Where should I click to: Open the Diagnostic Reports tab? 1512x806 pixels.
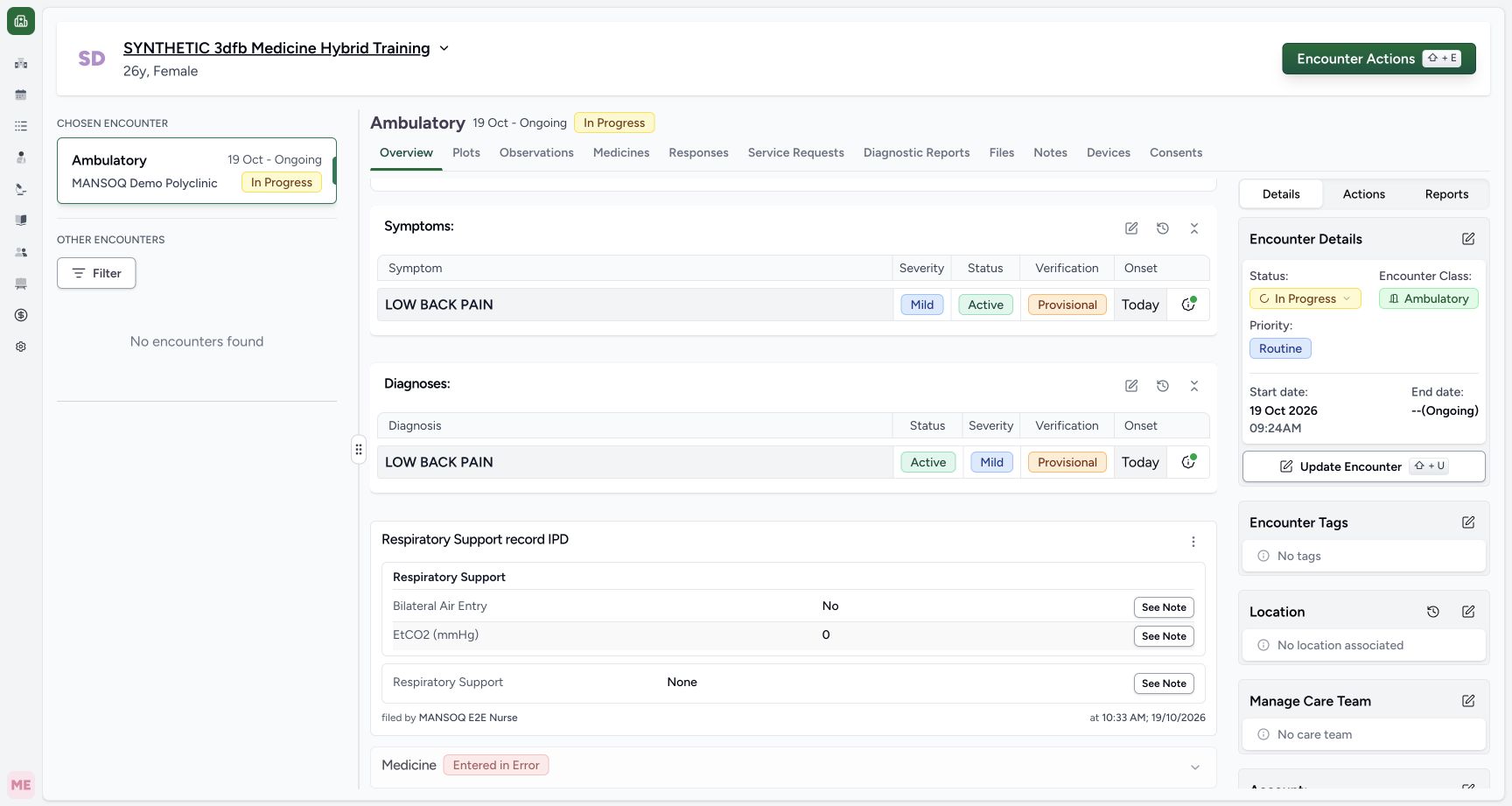pos(916,152)
